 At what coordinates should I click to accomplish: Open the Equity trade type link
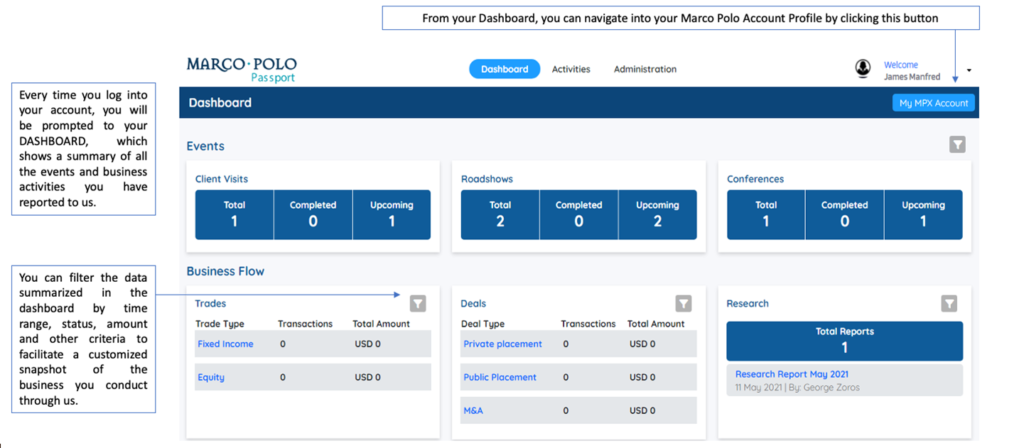click(211, 377)
